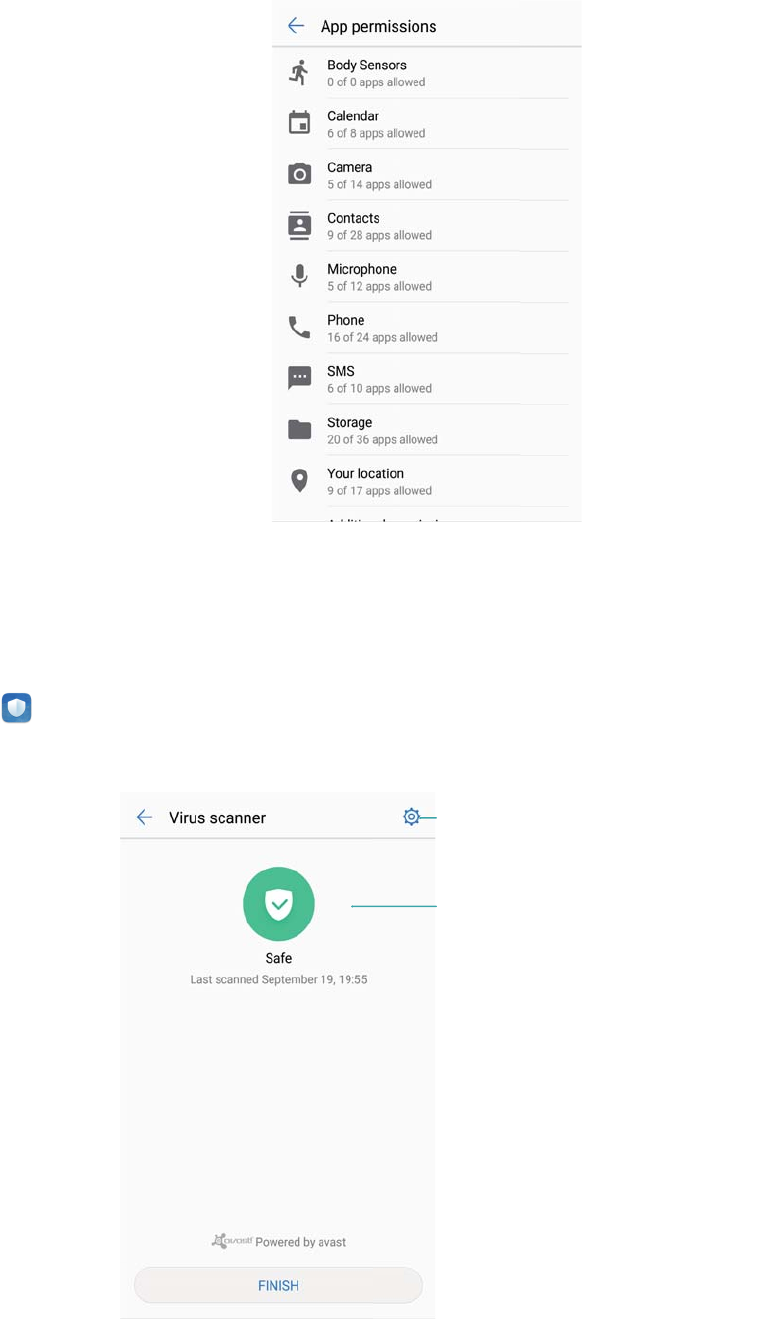This screenshot has height=1319, width=772.
Task: Tap the Your location pin icon
Action: (x=299, y=480)
